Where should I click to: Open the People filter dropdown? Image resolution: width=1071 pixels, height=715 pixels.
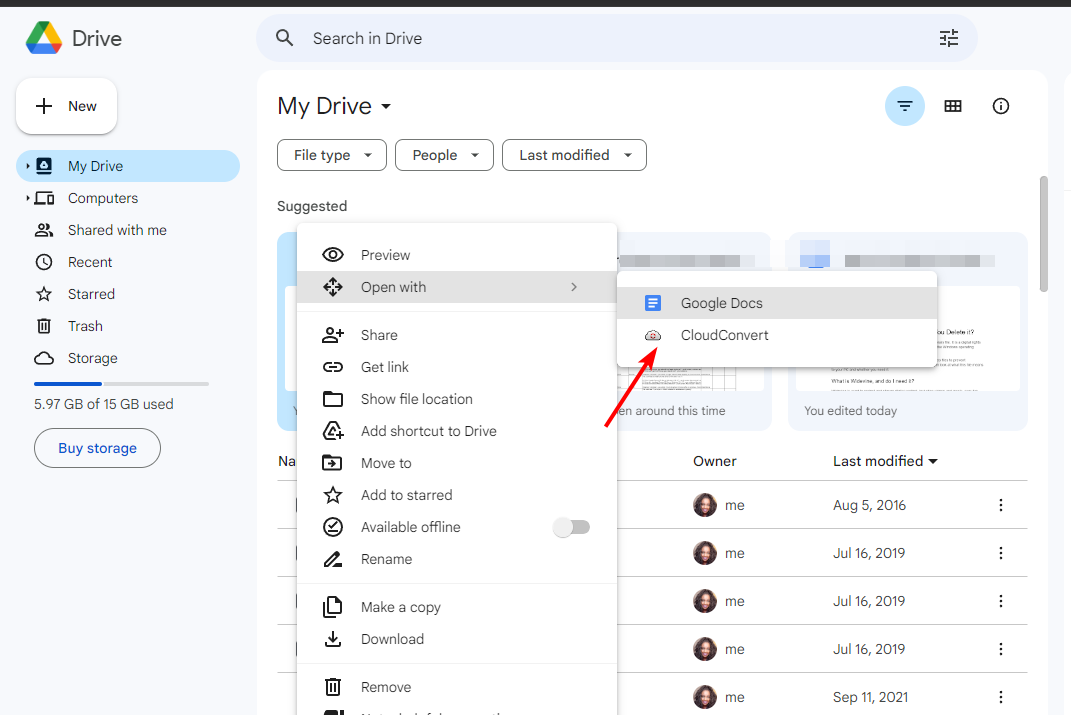click(445, 155)
